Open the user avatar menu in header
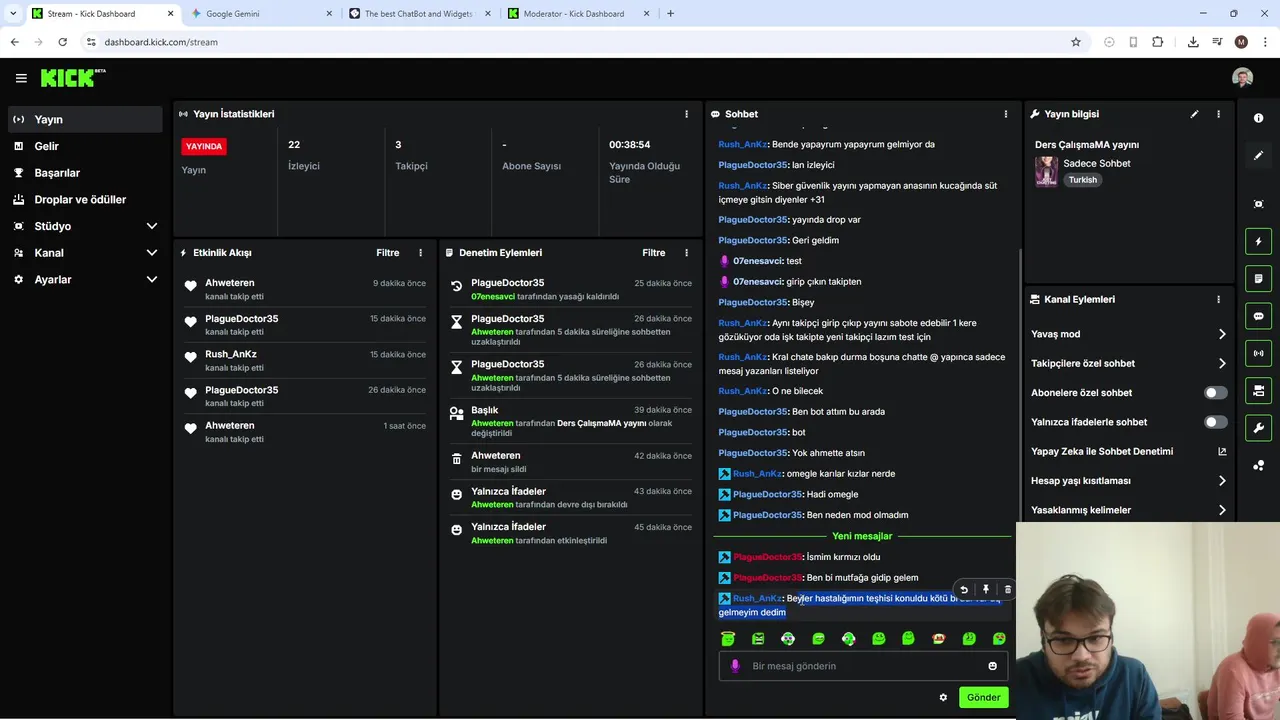 (1242, 78)
